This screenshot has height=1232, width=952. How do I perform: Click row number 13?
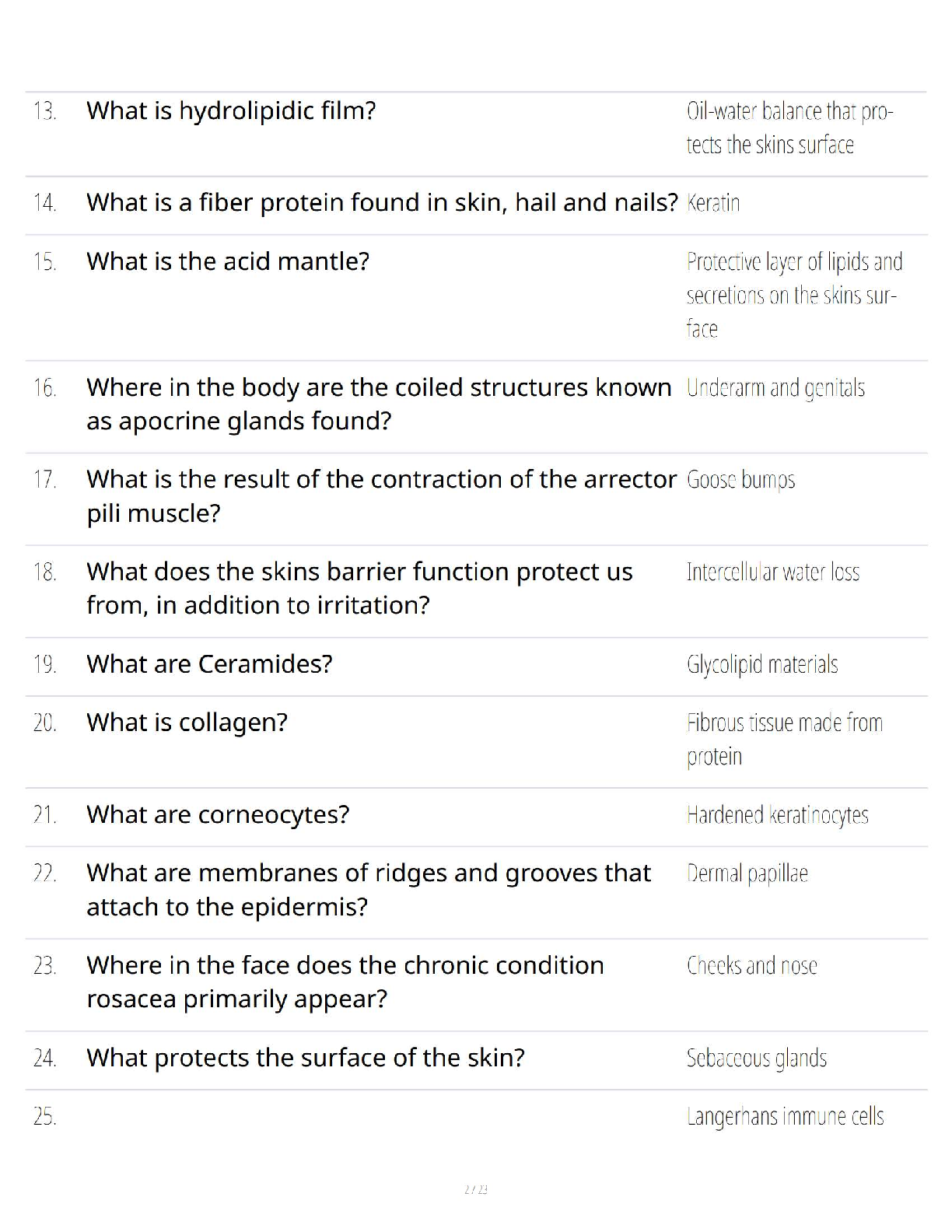point(45,111)
